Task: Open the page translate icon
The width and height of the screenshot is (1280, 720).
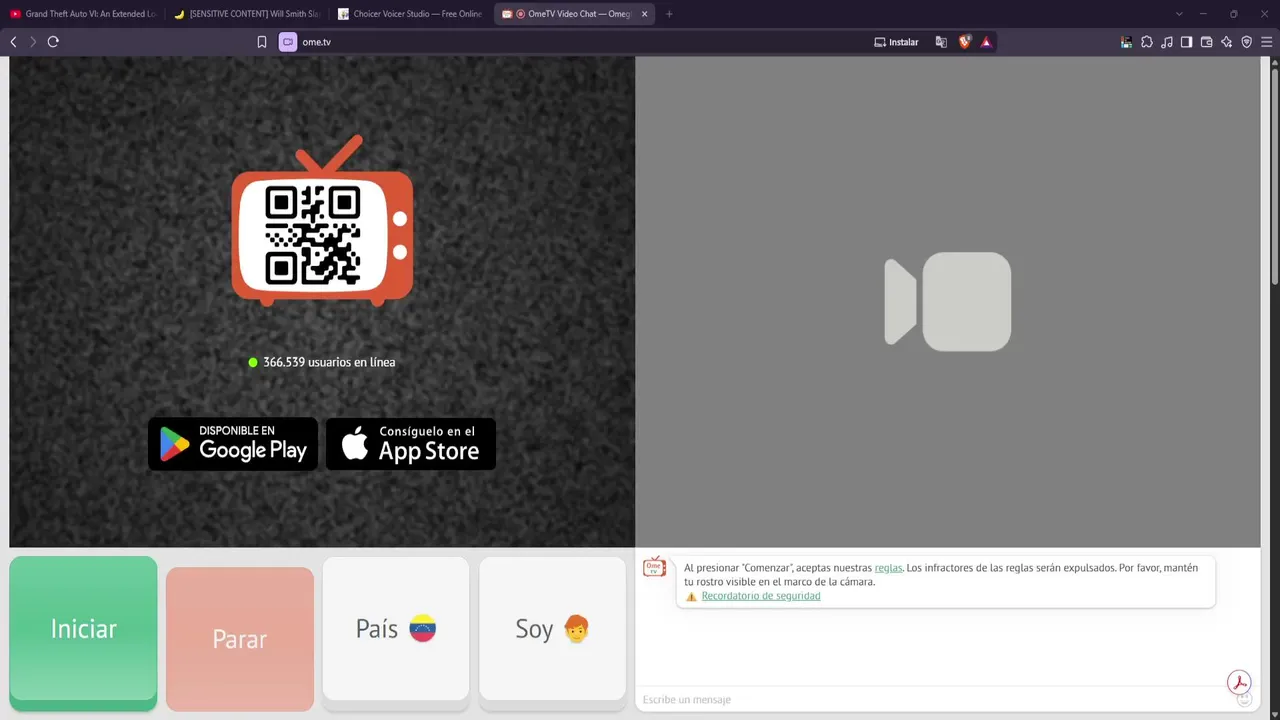Action: tap(941, 42)
